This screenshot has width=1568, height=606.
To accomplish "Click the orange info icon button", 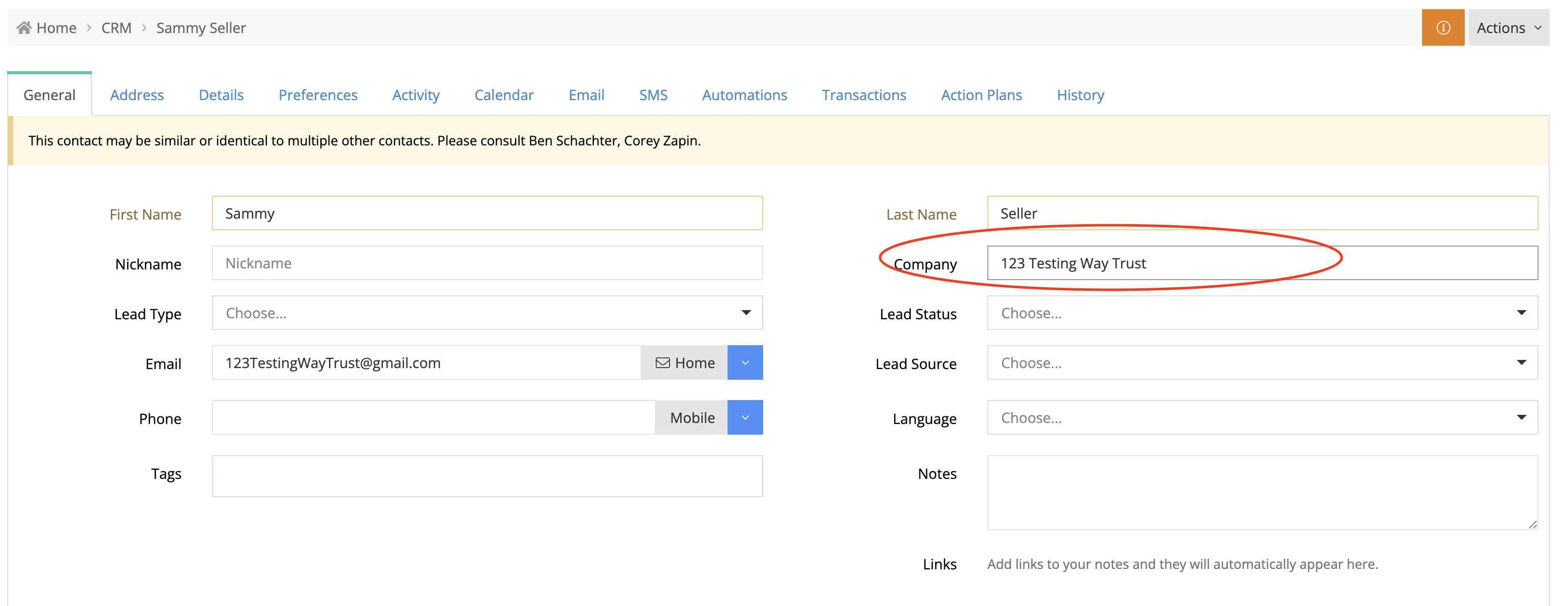I will tap(1442, 27).
